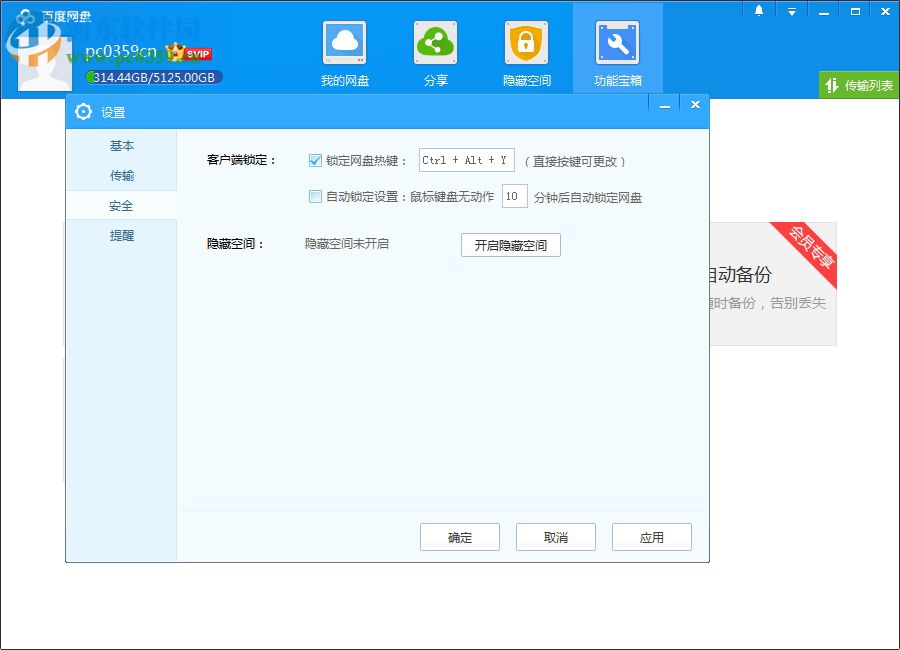Open the 分享 sharing panel
The image size is (900, 650).
[436, 50]
